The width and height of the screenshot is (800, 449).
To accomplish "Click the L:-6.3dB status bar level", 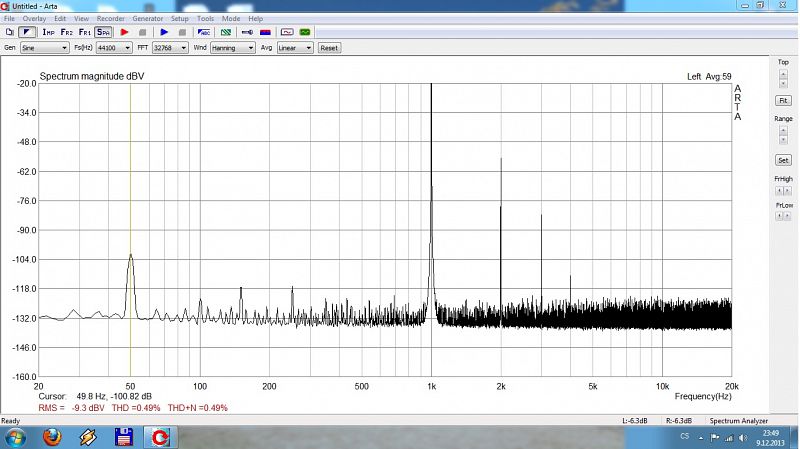I will pyautogui.click(x=635, y=421).
